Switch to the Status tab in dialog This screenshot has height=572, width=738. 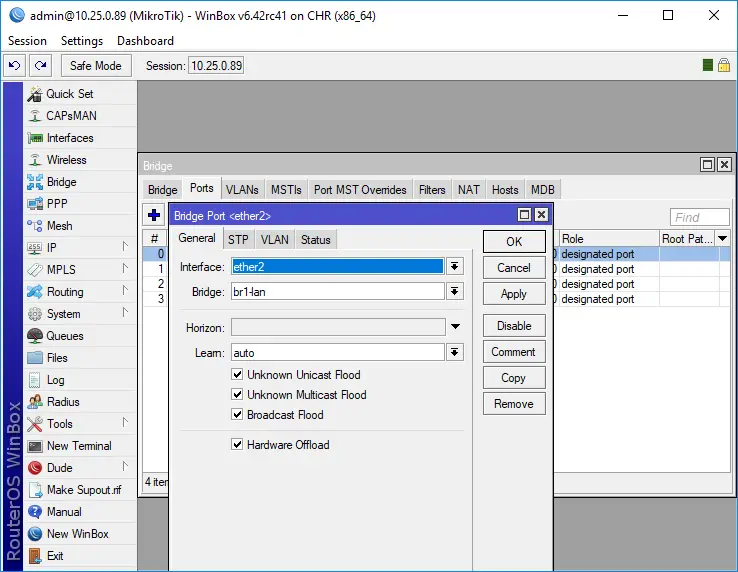coord(316,240)
